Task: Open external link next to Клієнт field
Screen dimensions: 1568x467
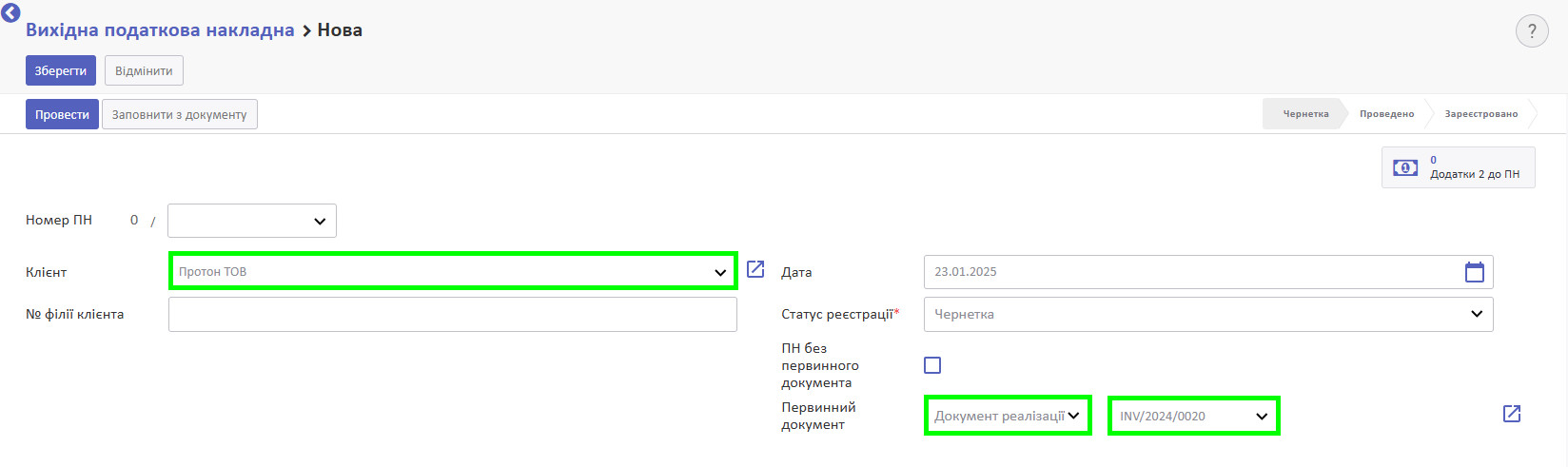Action: (755, 269)
